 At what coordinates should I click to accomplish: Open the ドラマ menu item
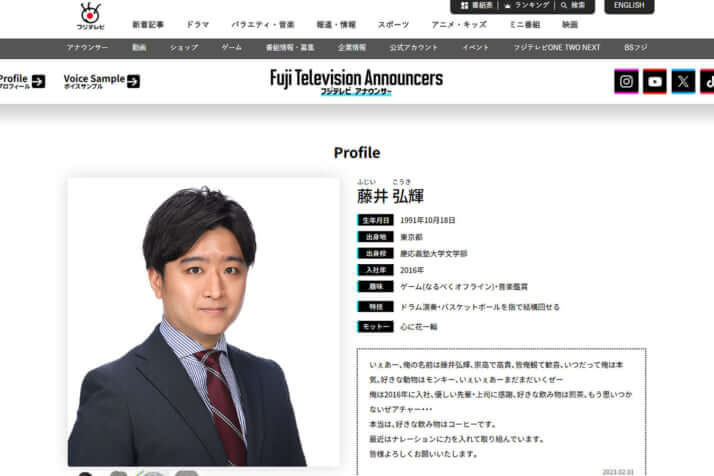tap(198, 24)
